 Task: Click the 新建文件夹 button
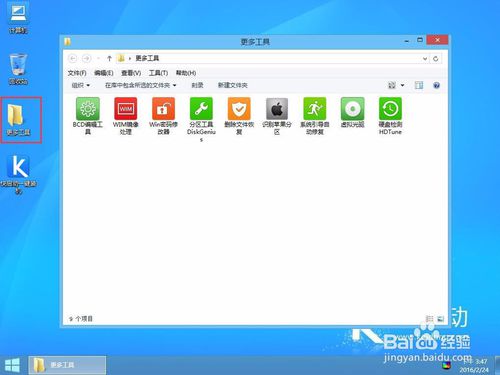[233, 85]
